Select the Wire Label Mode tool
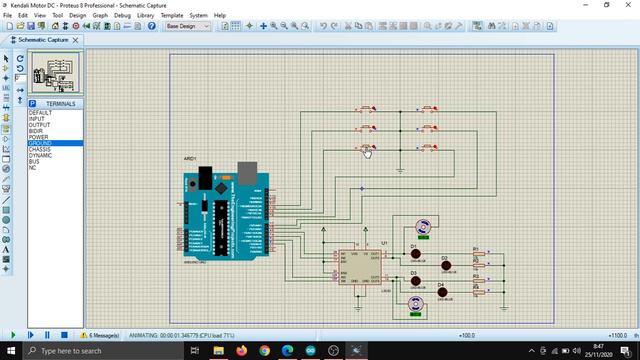Viewport: 640px width, 360px height. tap(6, 88)
